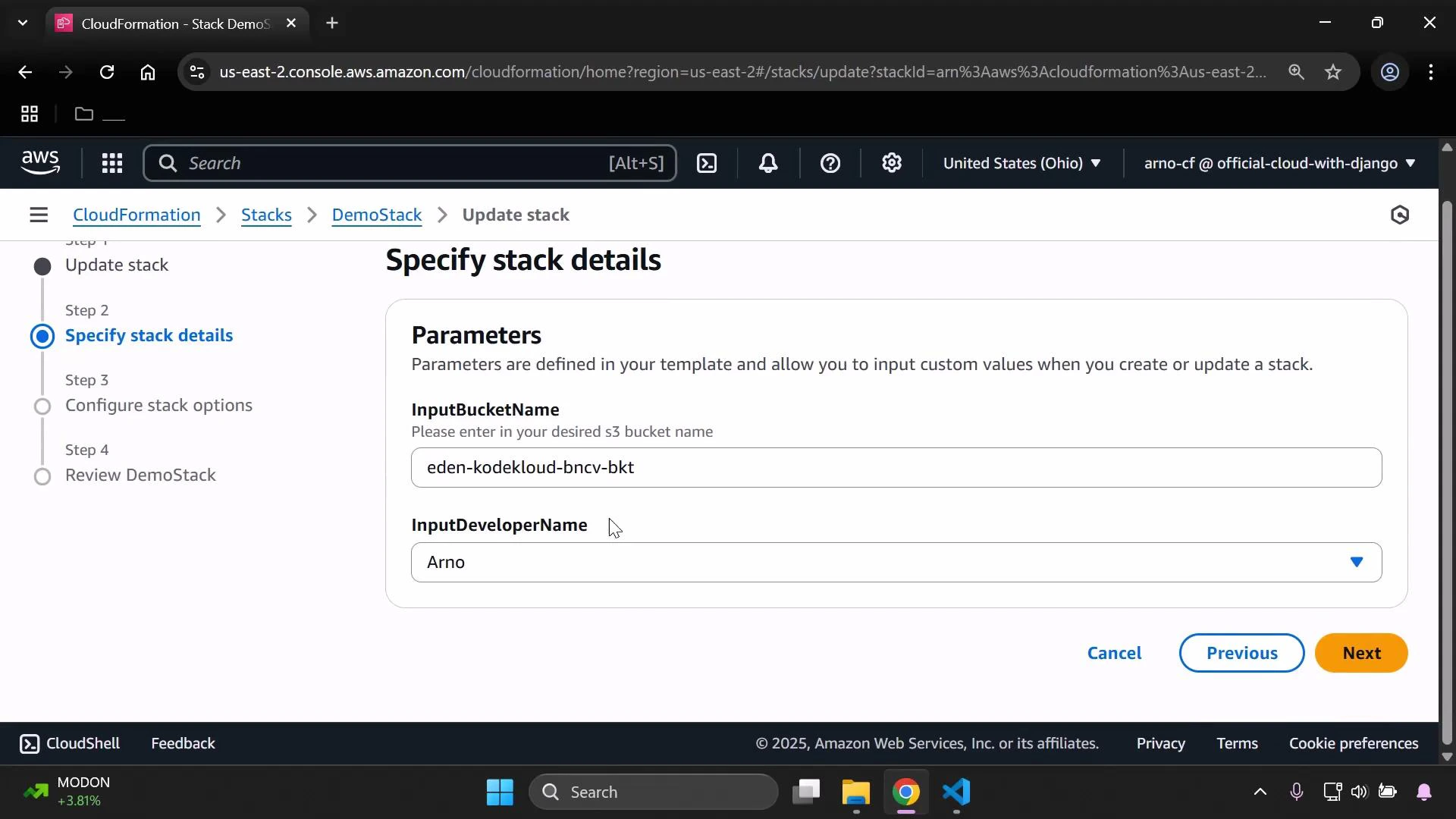Open the Stacks breadcrumb link

point(266,215)
